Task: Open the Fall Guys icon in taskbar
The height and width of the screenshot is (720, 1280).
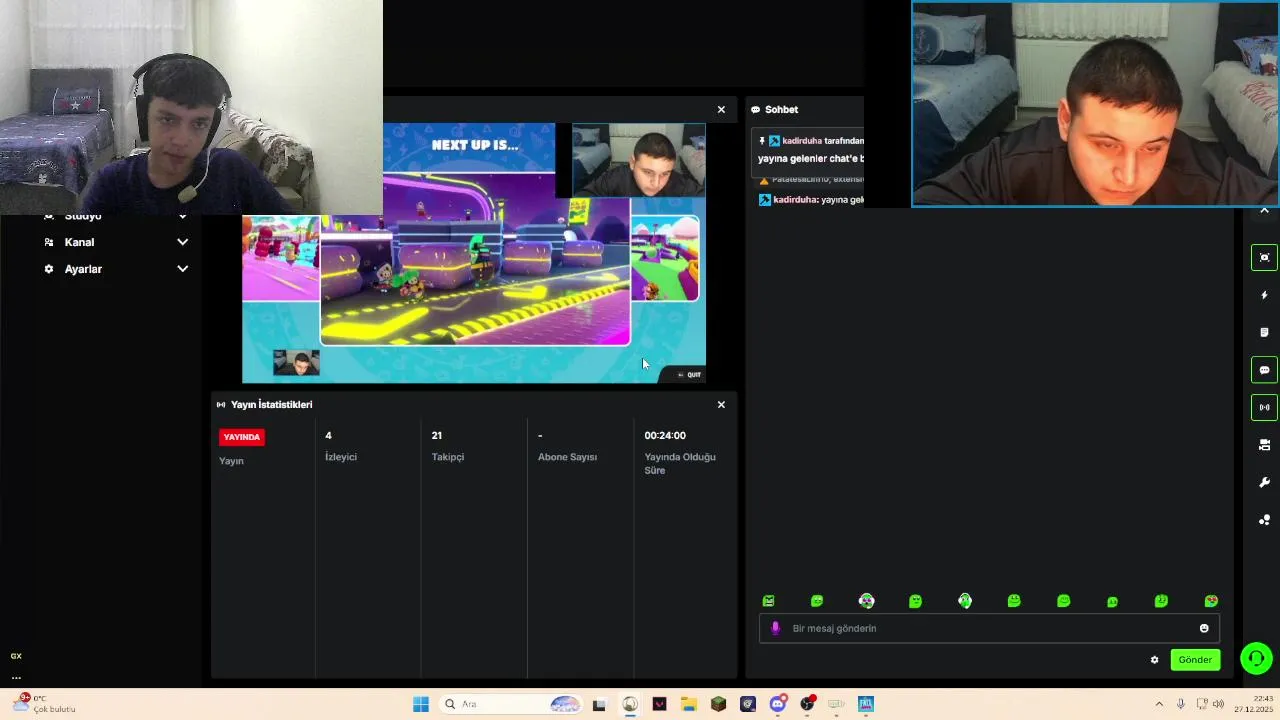Action: [x=866, y=704]
